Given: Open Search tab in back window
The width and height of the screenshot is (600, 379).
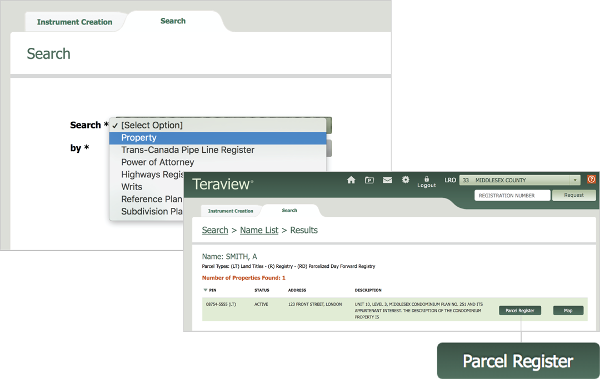Looking at the screenshot, I should tap(173, 21).
